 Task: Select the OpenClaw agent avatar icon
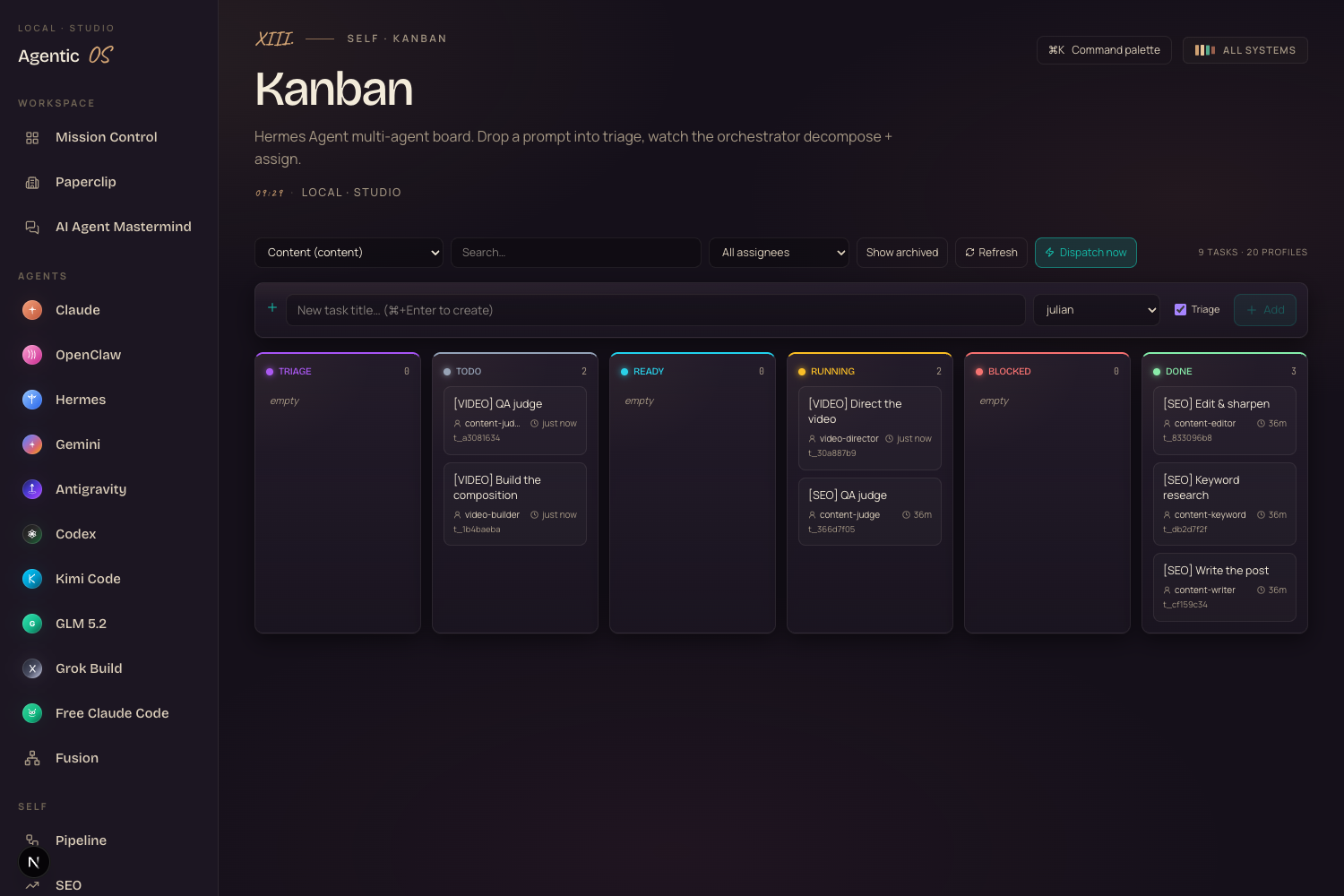click(x=32, y=355)
